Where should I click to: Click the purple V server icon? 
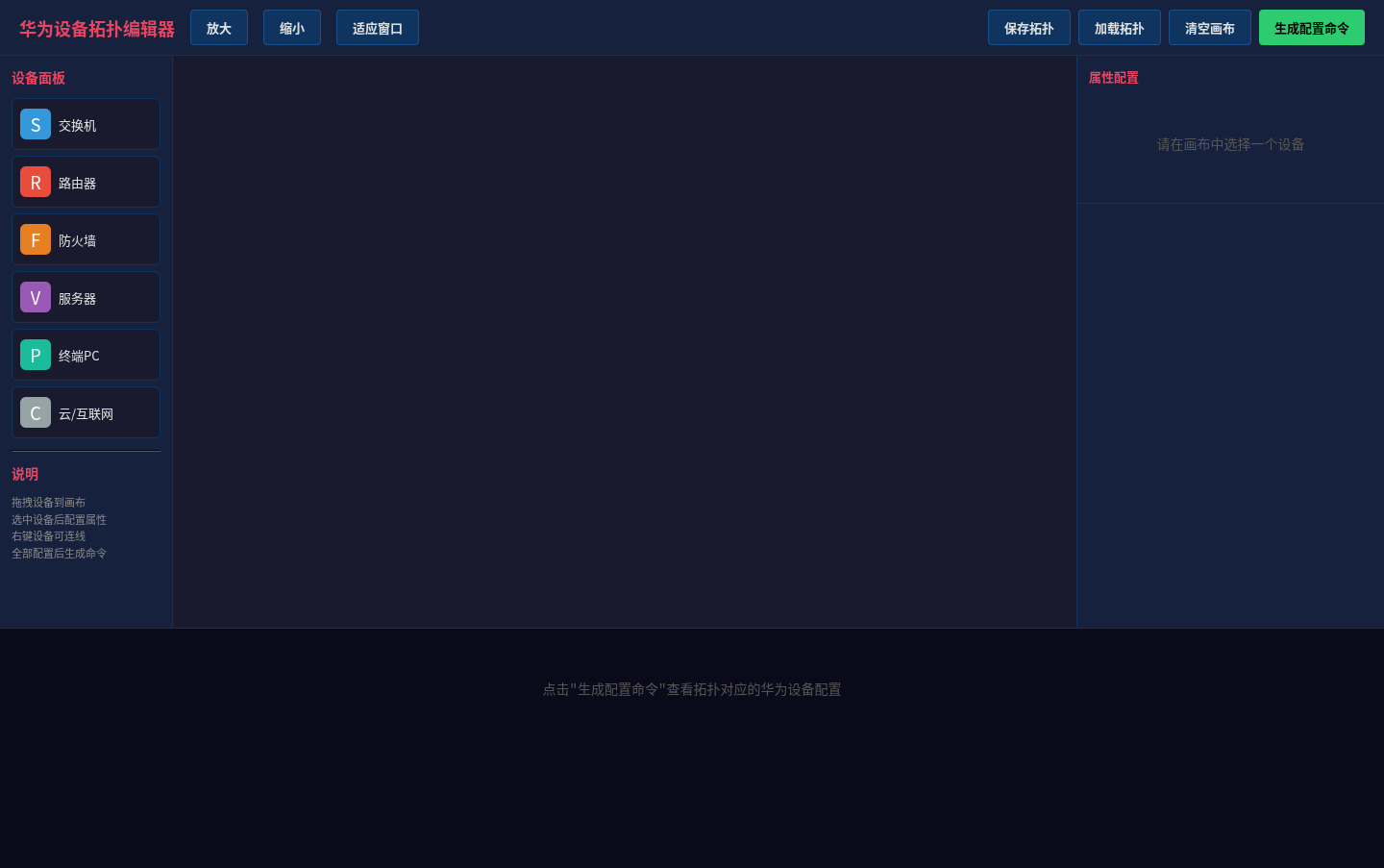click(x=36, y=297)
